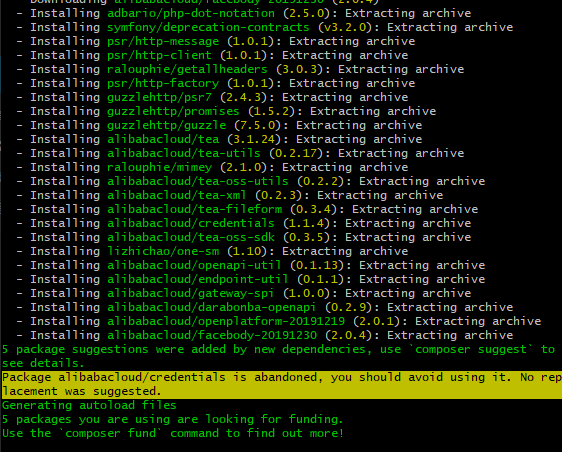The width and height of the screenshot is (562, 452).
Task: Select the ralouphie/mimey package text
Action: tap(159, 167)
